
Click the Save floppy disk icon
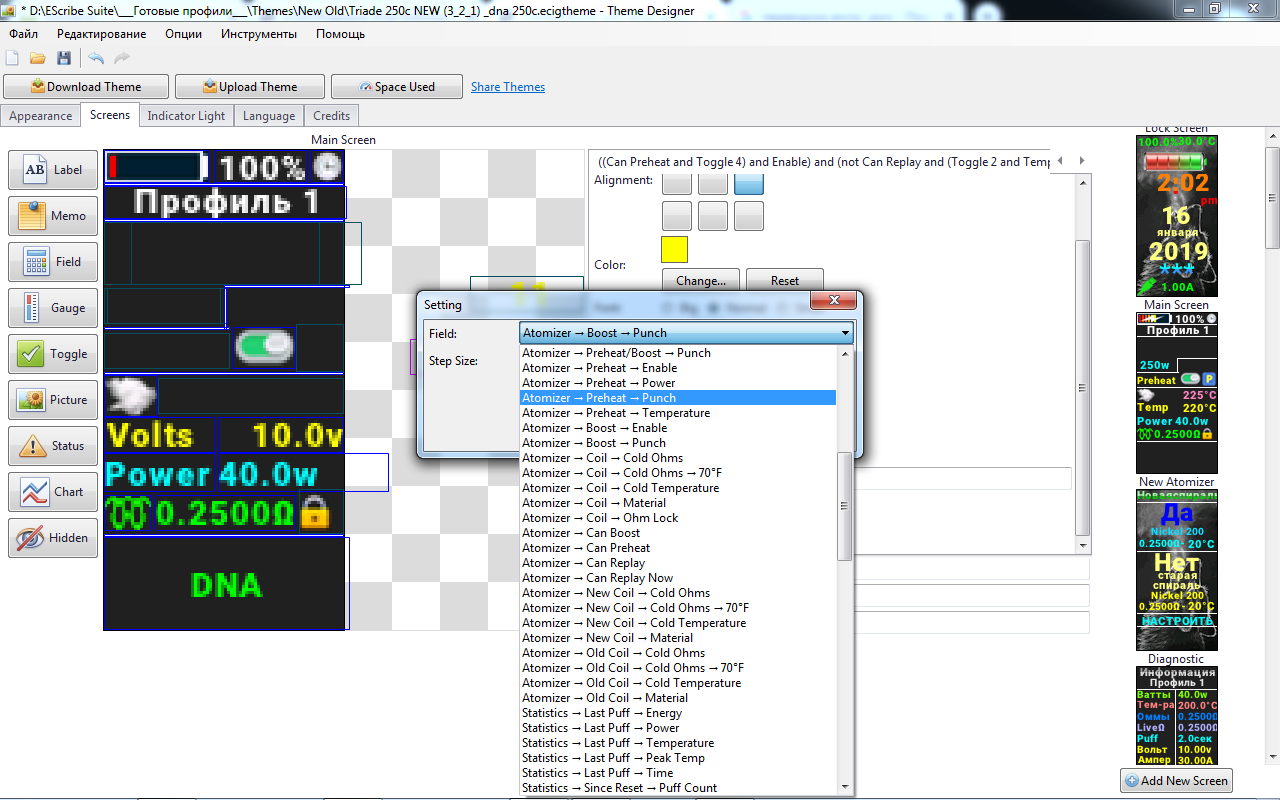pyautogui.click(x=63, y=58)
